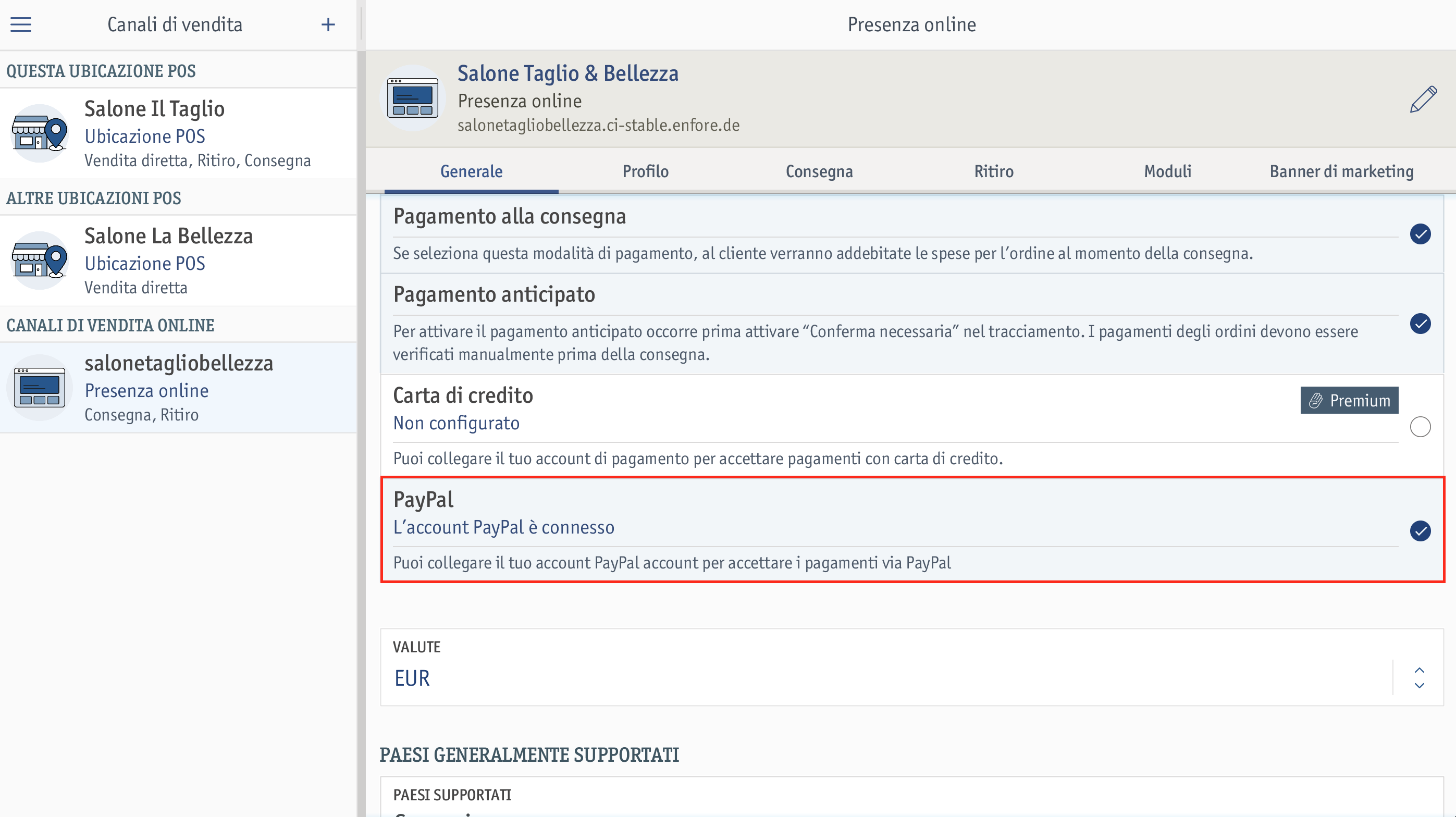1456x817 pixels.
Task: Click the Salone Il Taglio store location icon
Action: pyautogui.click(x=39, y=134)
